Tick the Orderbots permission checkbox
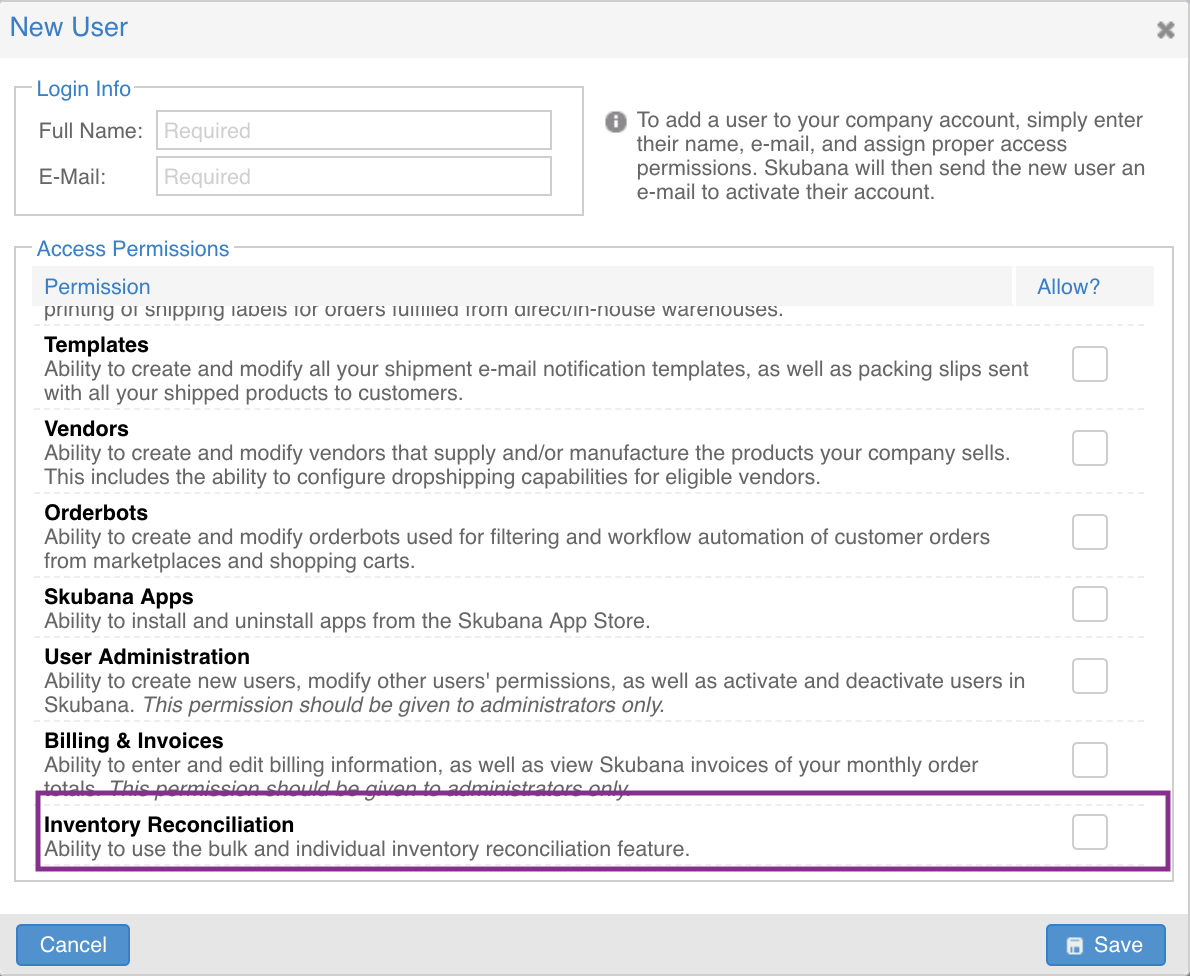The height and width of the screenshot is (976, 1190). click(x=1090, y=532)
